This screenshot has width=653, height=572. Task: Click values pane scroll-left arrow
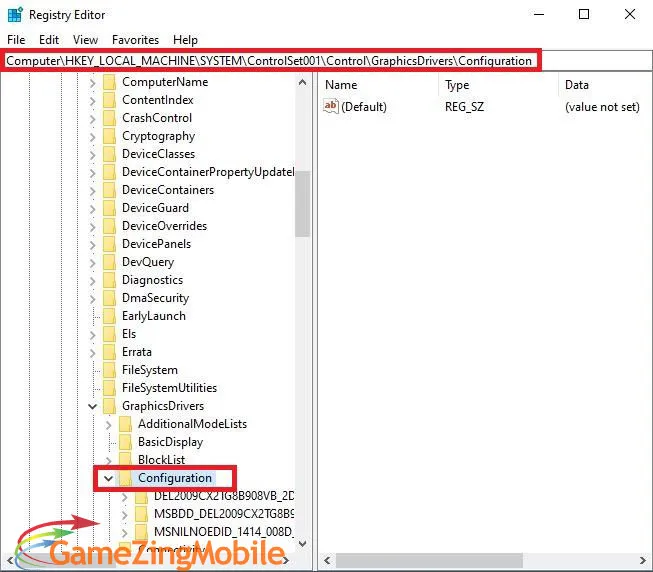327,560
